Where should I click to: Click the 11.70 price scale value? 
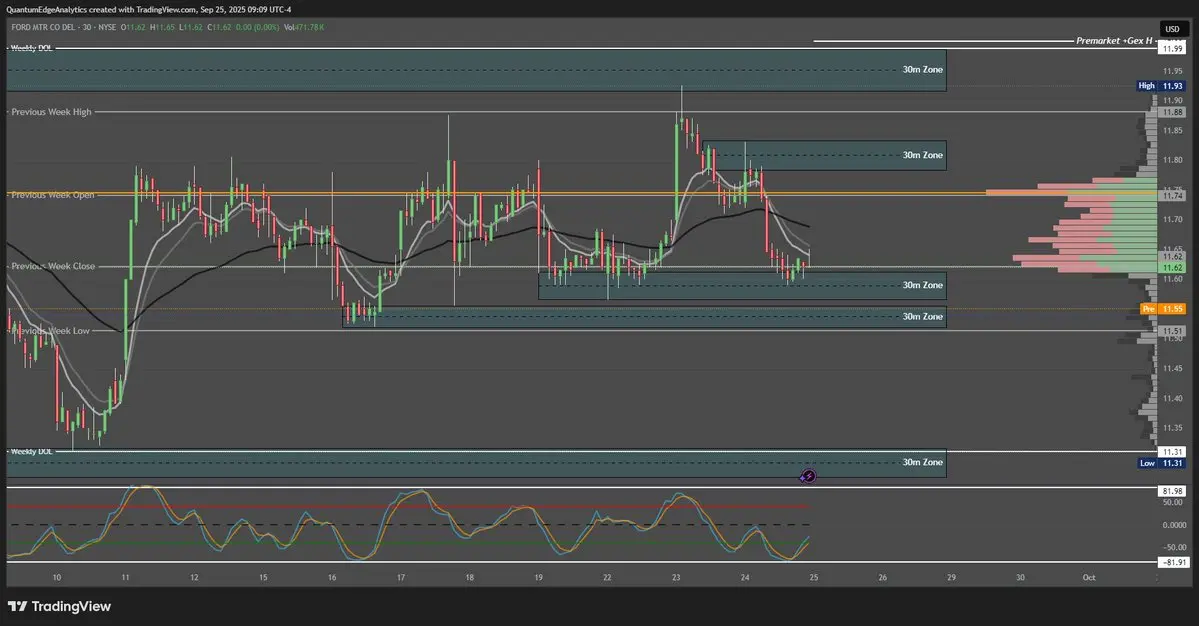click(x=1172, y=219)
